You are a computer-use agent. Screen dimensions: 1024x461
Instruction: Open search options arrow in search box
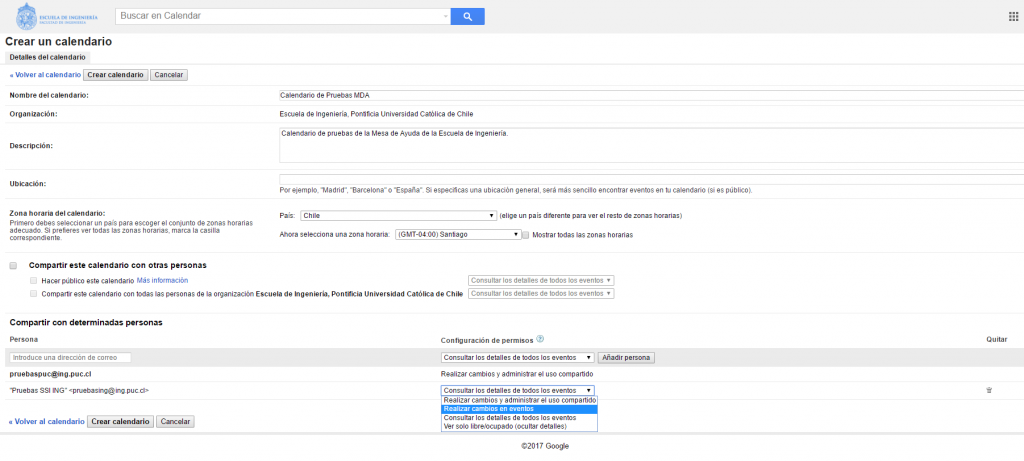[x=445, y=16]
